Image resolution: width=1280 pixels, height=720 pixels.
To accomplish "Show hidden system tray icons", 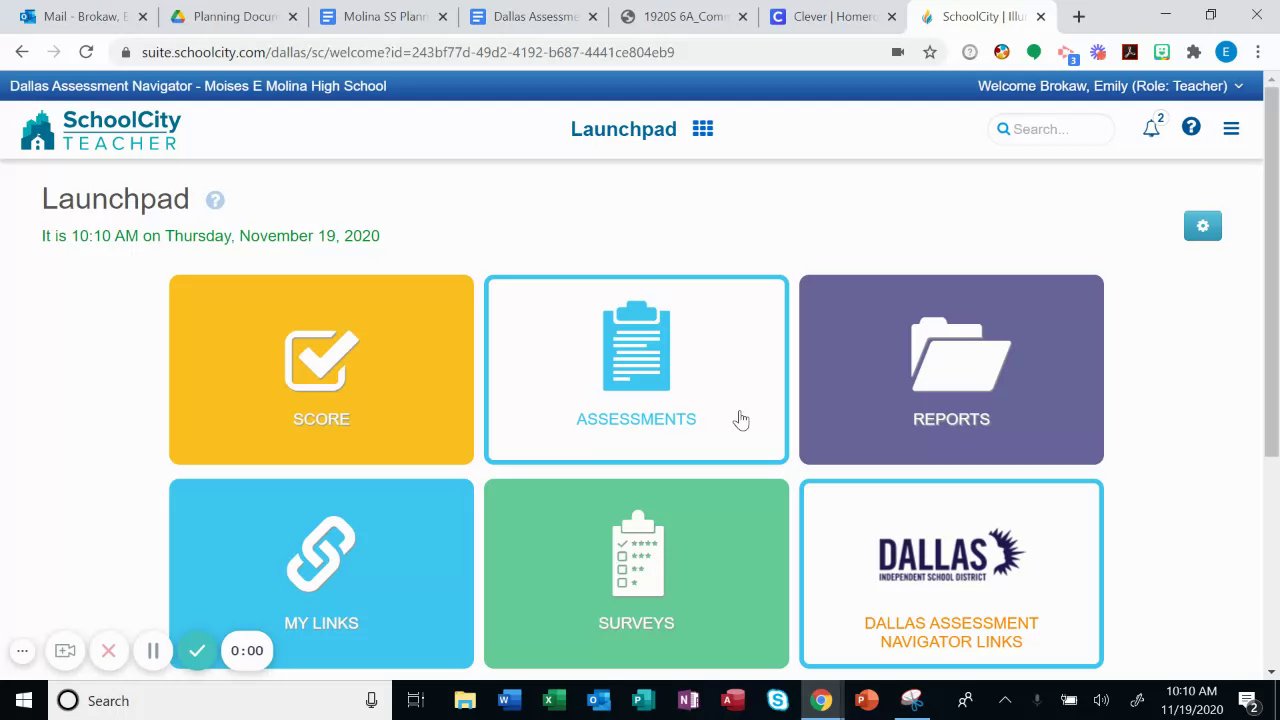I will point(1005,701).
